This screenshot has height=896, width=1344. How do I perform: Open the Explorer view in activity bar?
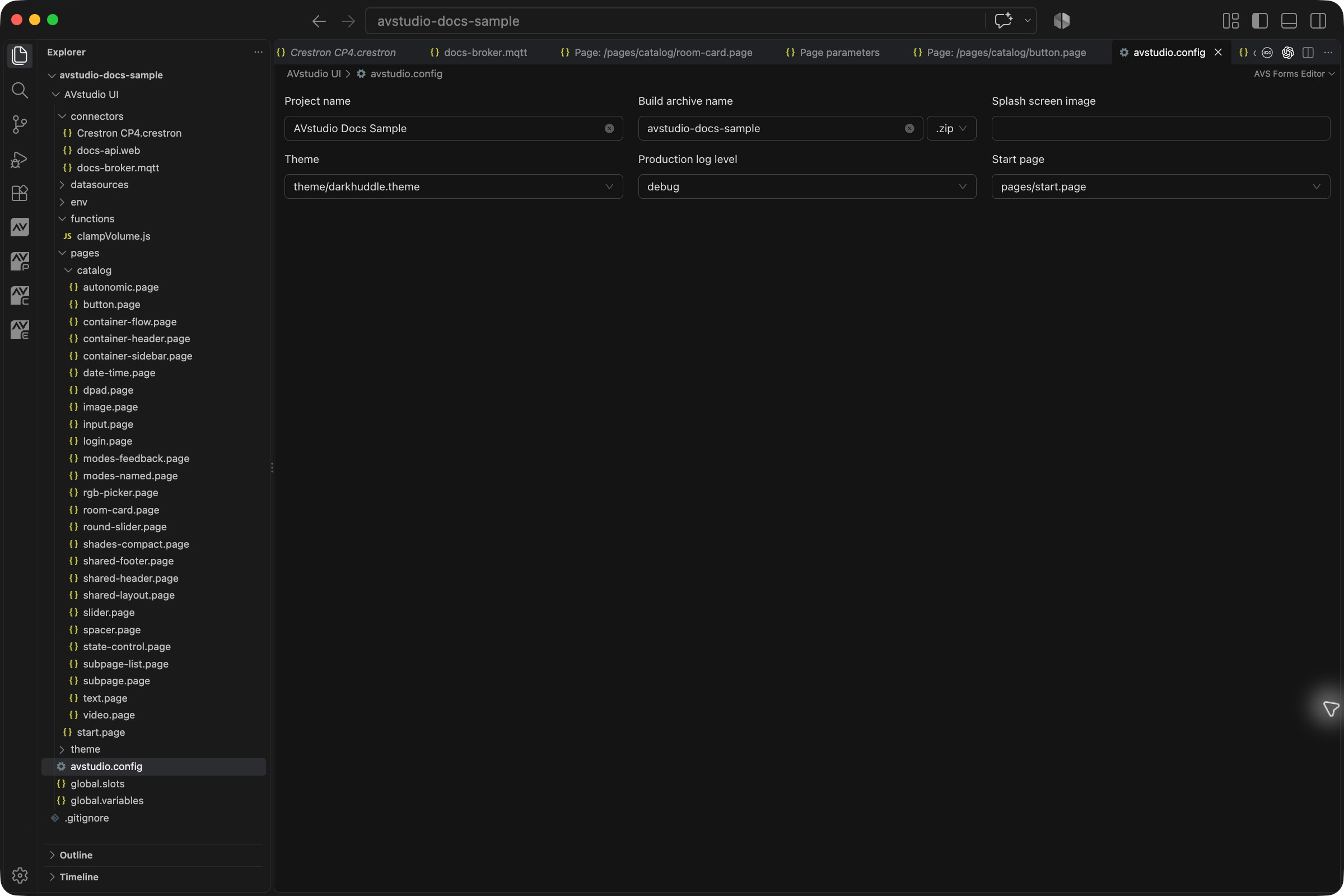(20, 55)
